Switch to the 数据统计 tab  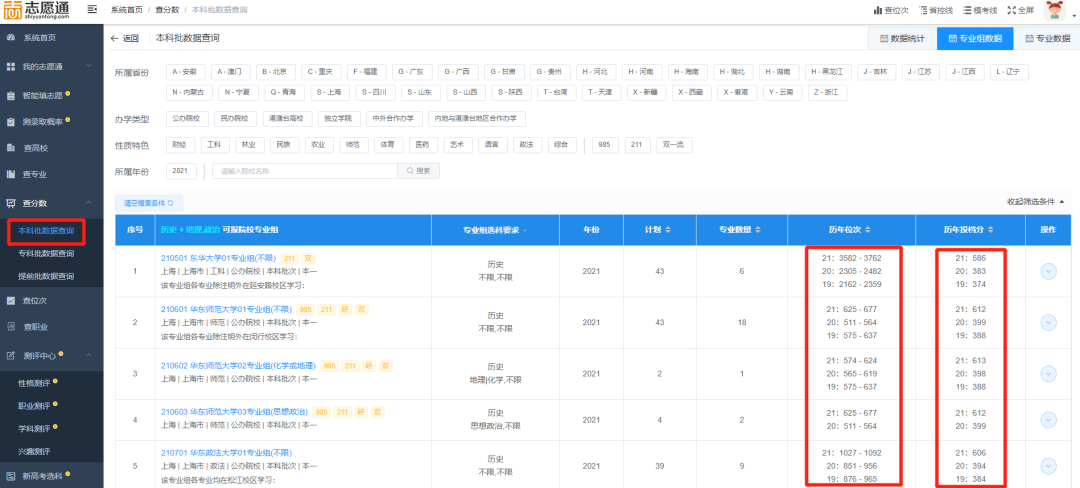(901, 39)
